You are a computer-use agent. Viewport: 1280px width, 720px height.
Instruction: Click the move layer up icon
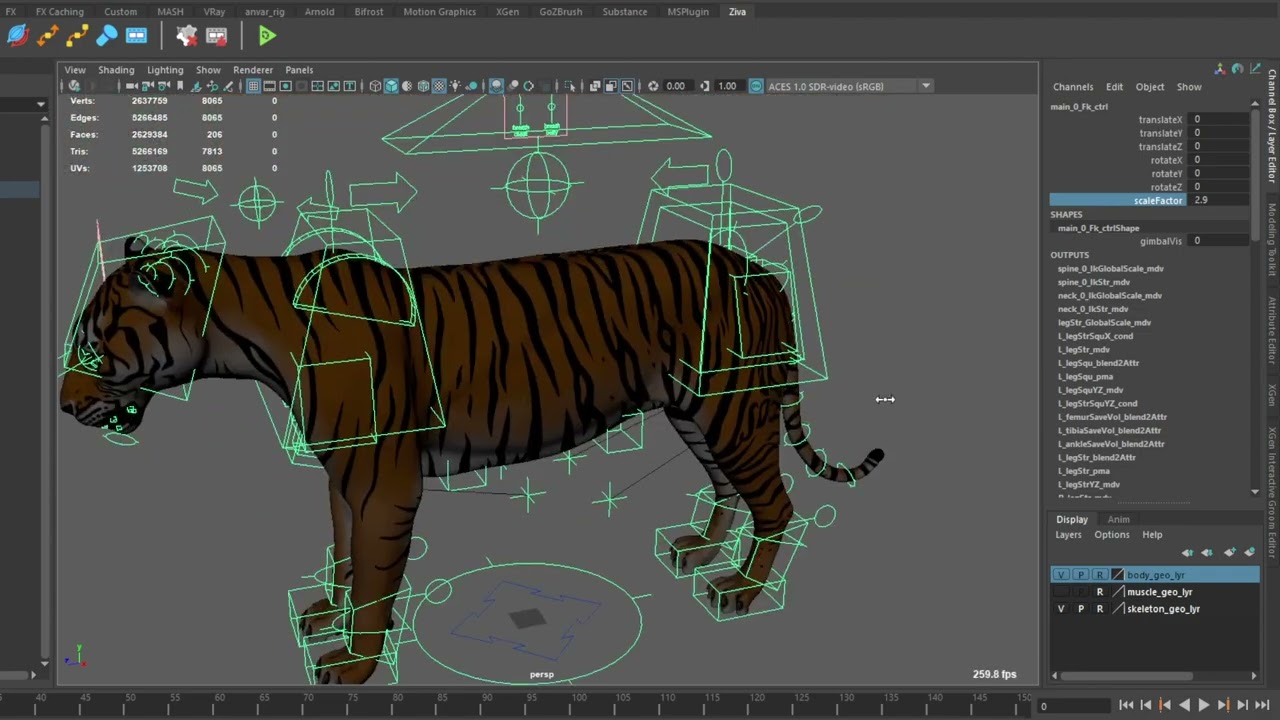pyautogui.click(x=1188, y=553)
